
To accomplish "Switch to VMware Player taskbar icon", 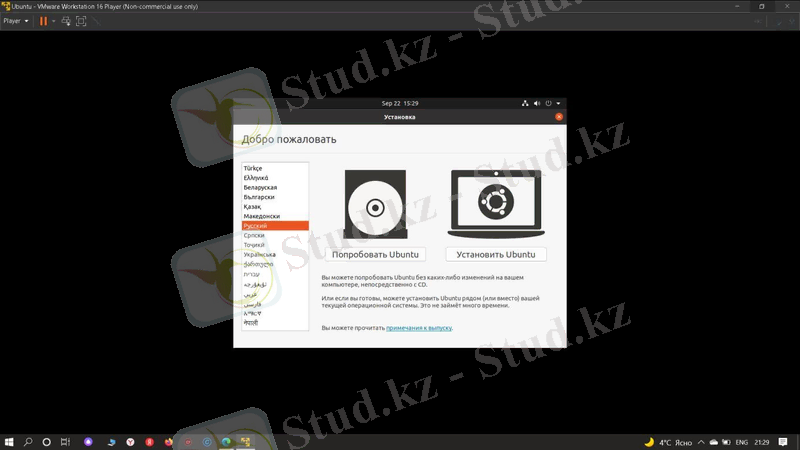I will pyautogui.click(x=245, y=442).
